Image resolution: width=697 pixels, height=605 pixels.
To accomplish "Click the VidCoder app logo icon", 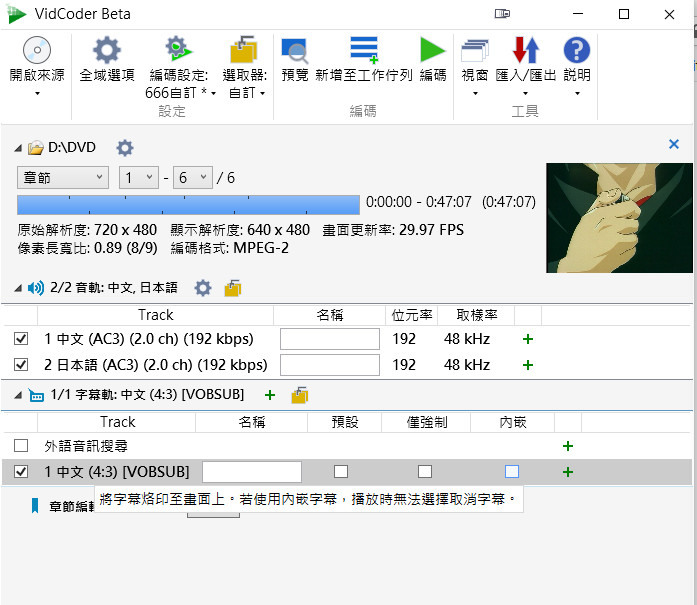I will click(17, 15).
